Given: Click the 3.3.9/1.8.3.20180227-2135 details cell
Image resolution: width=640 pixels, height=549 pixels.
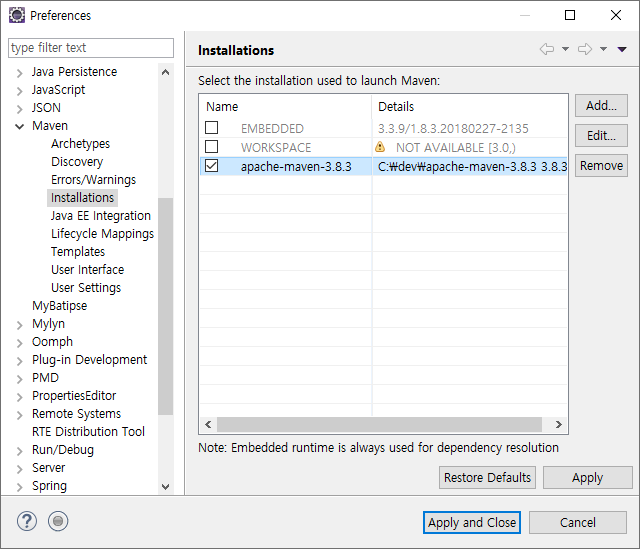Looking at the screenshot, I should pos(453,129).
